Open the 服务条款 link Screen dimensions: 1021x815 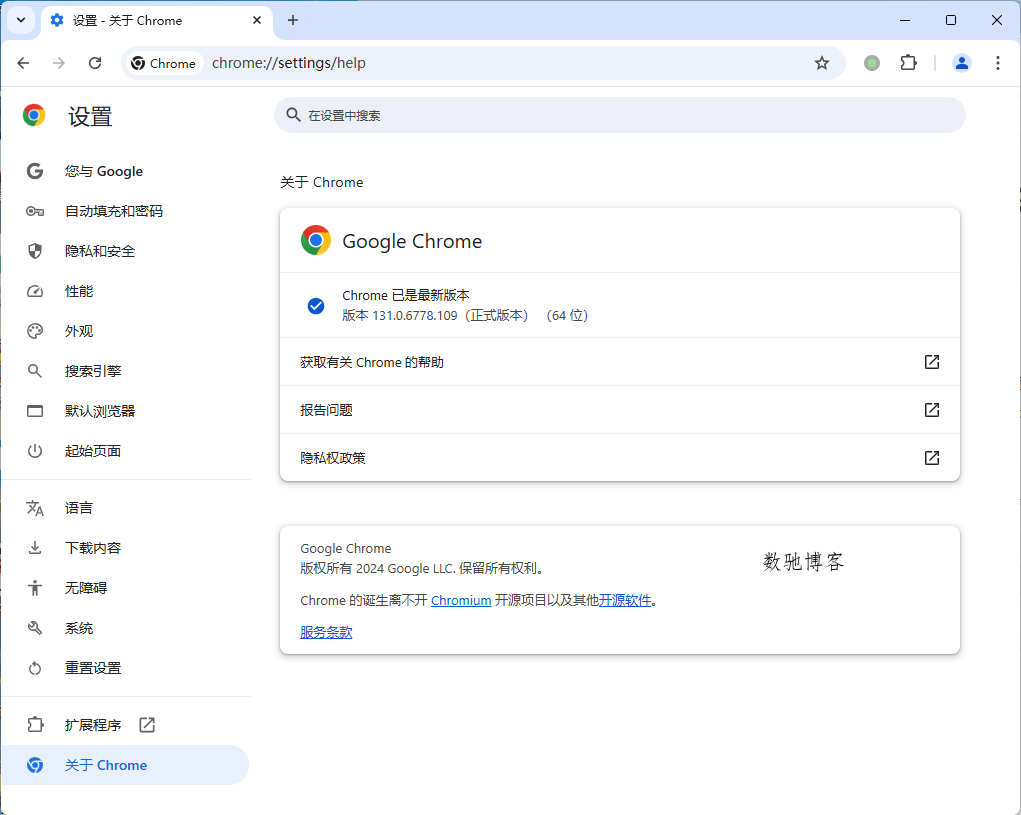pos(326,632)
